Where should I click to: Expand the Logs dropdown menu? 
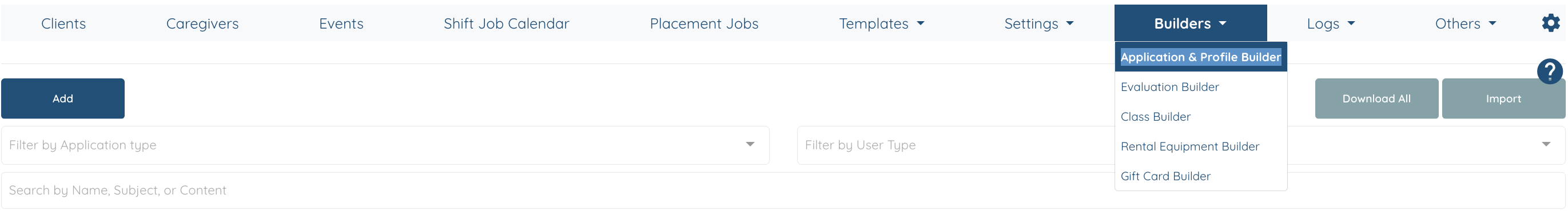[x=1331, y=23]
